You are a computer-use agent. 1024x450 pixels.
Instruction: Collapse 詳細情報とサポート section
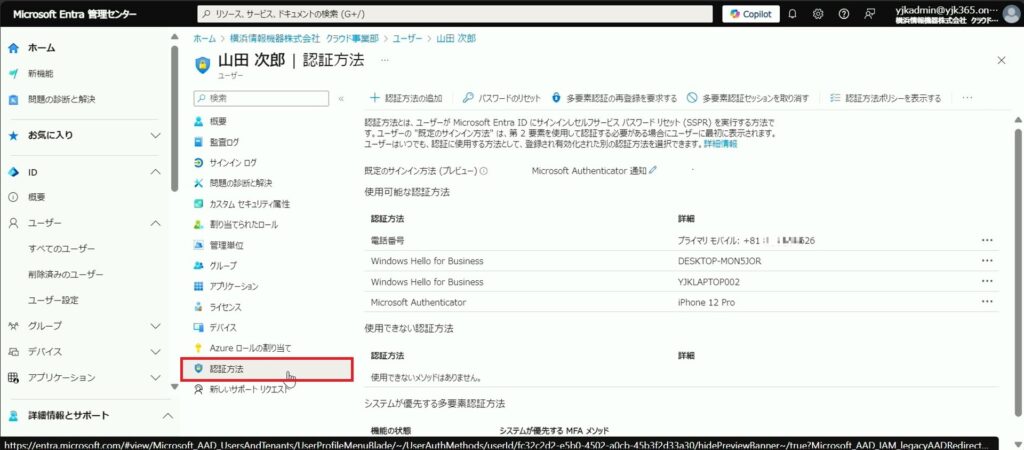167,415
